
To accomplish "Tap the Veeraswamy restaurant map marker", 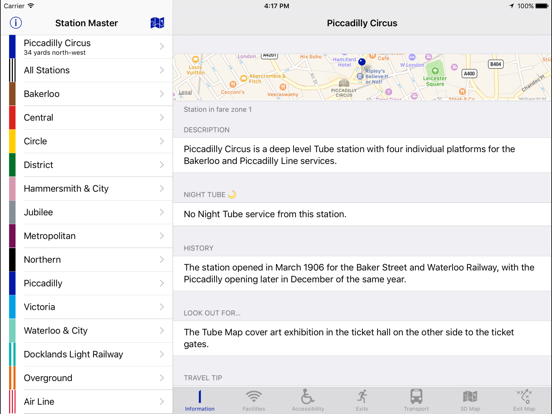I will [x=283, y=87].
